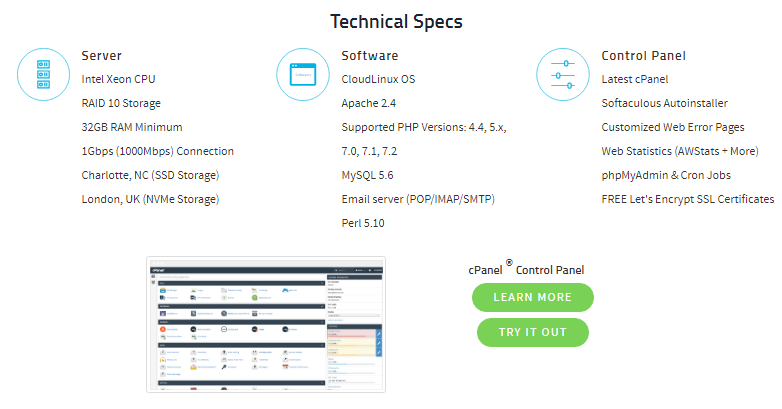Open the cPanel dashboard screenshot thumbnail
This screenshot has width=782, height=409.
click(x=265, y=325)
